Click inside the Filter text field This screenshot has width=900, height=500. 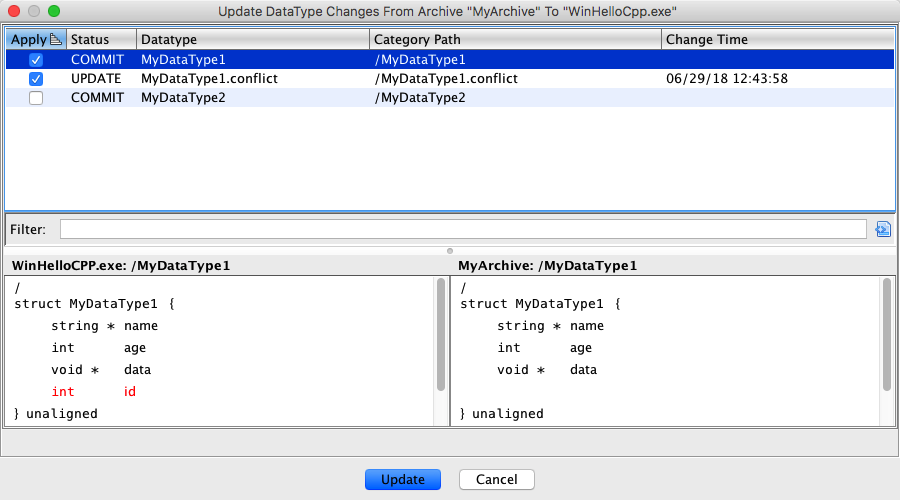[462, 229]
